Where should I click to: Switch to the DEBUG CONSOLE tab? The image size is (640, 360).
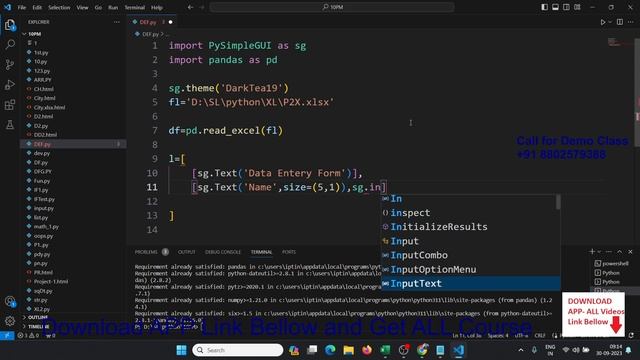[223, 252]
